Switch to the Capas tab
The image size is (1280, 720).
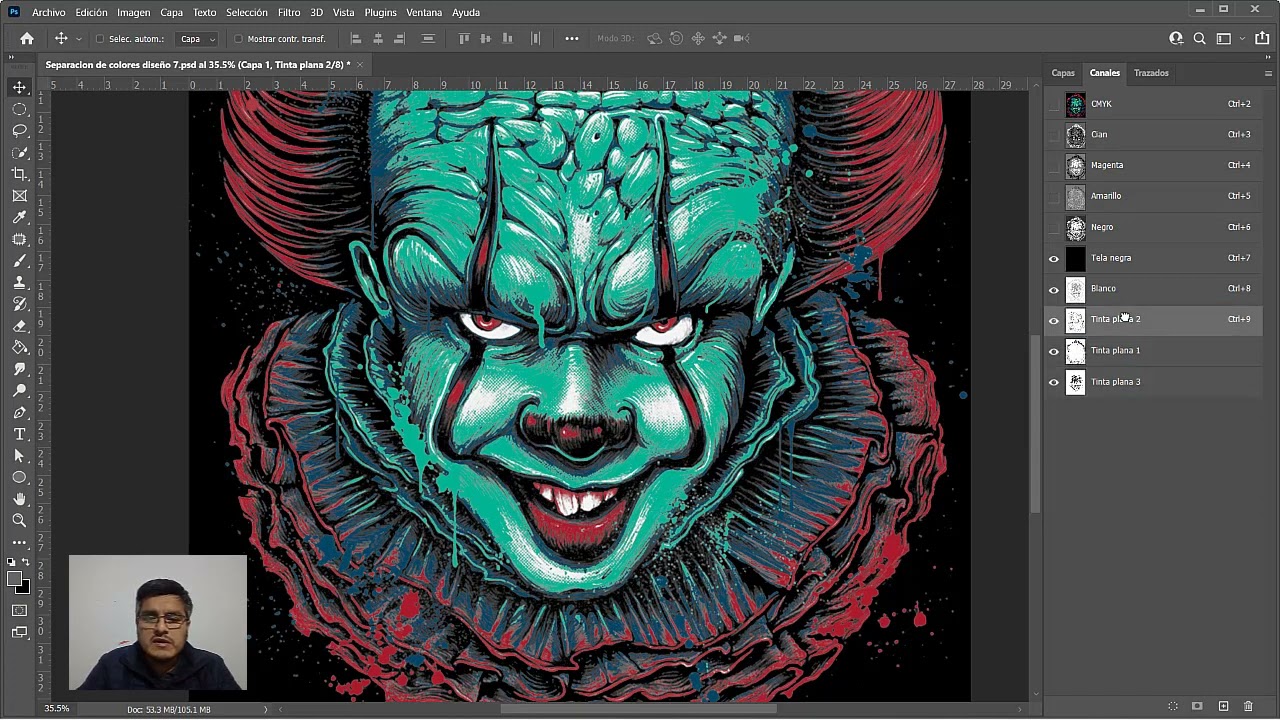point(1063,73)
